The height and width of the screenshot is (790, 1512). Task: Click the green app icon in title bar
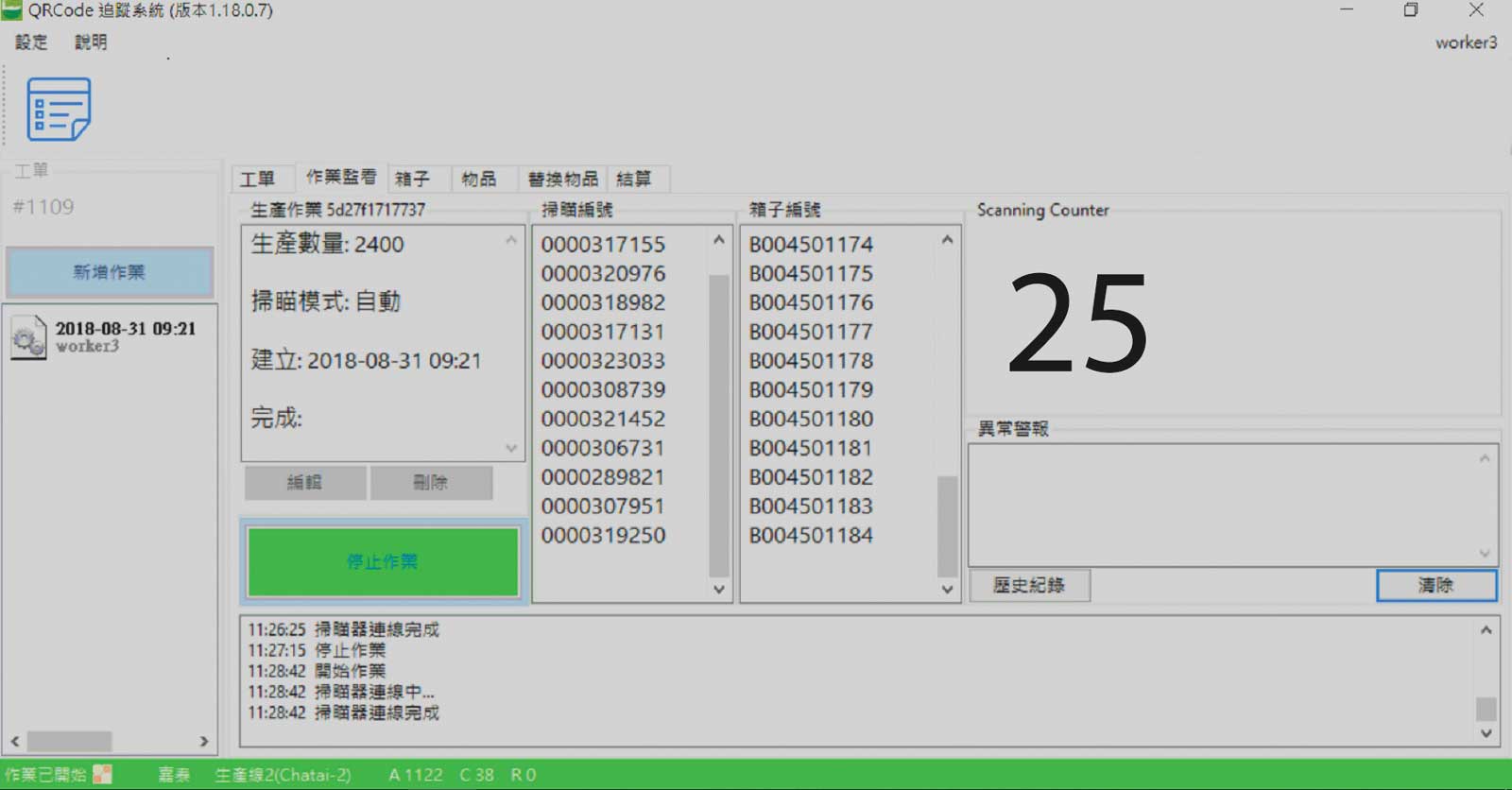pyautogui.click(x=12, y=10)
